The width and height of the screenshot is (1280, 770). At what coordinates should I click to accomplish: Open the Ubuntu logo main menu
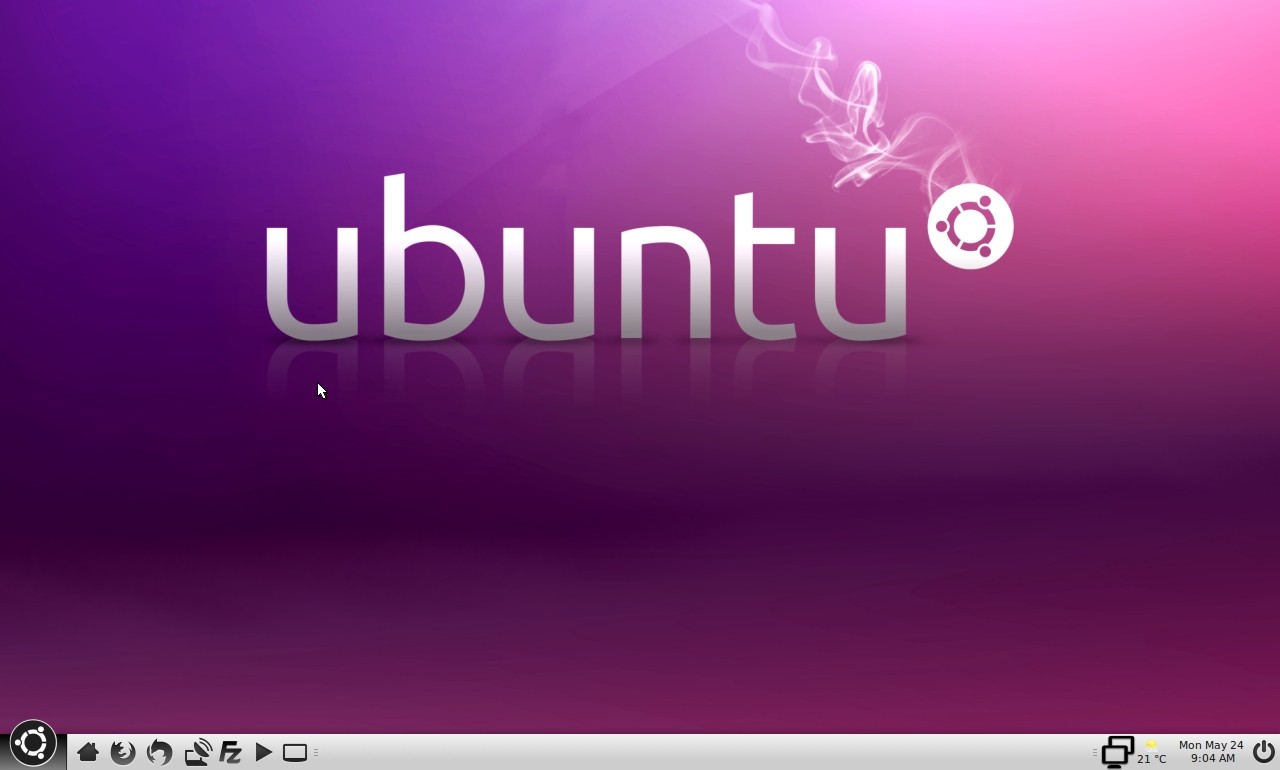click(32, 744)
